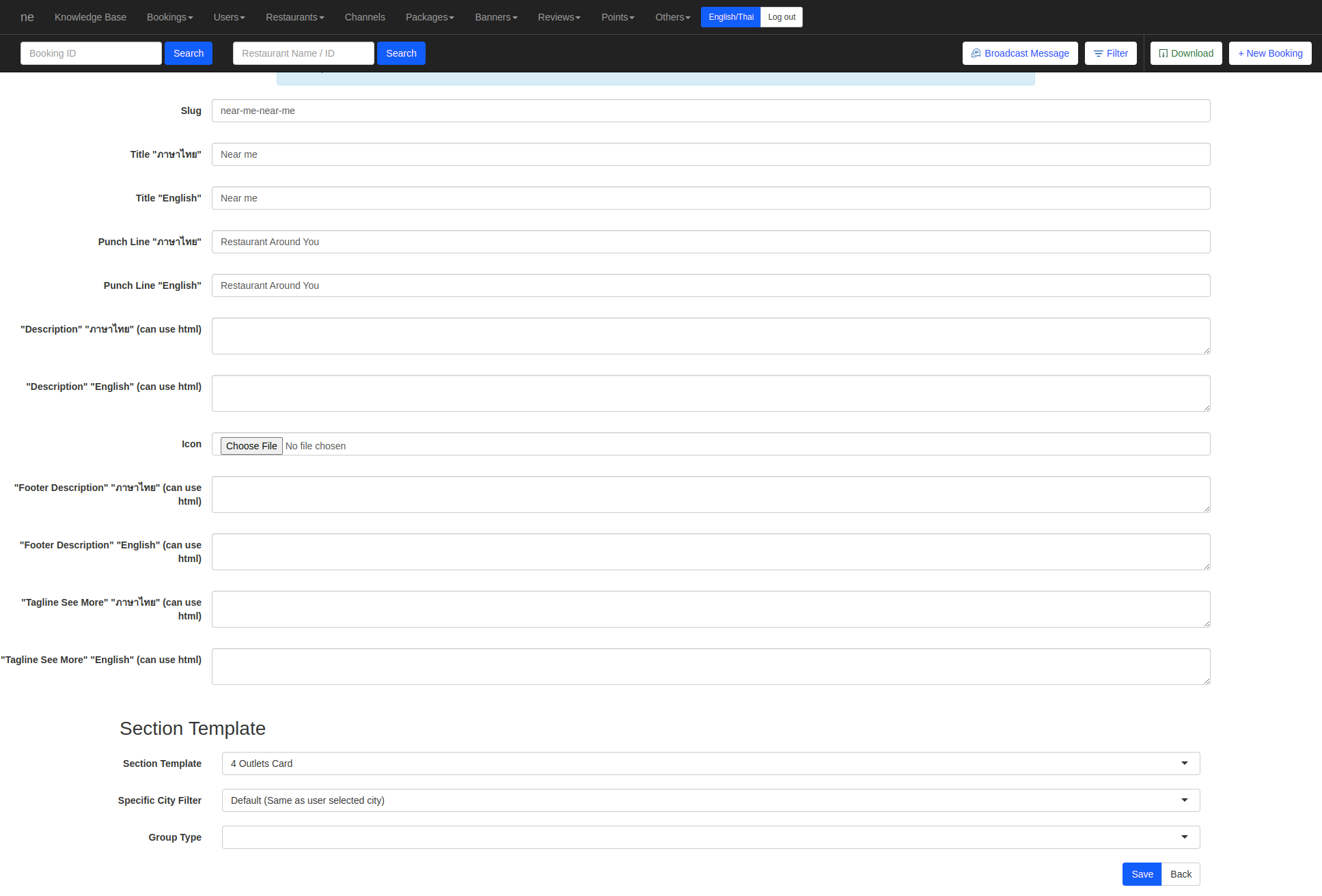Go to the Knowledge Base page
Screen dimensions: 1322x896
tap(90, 17)
